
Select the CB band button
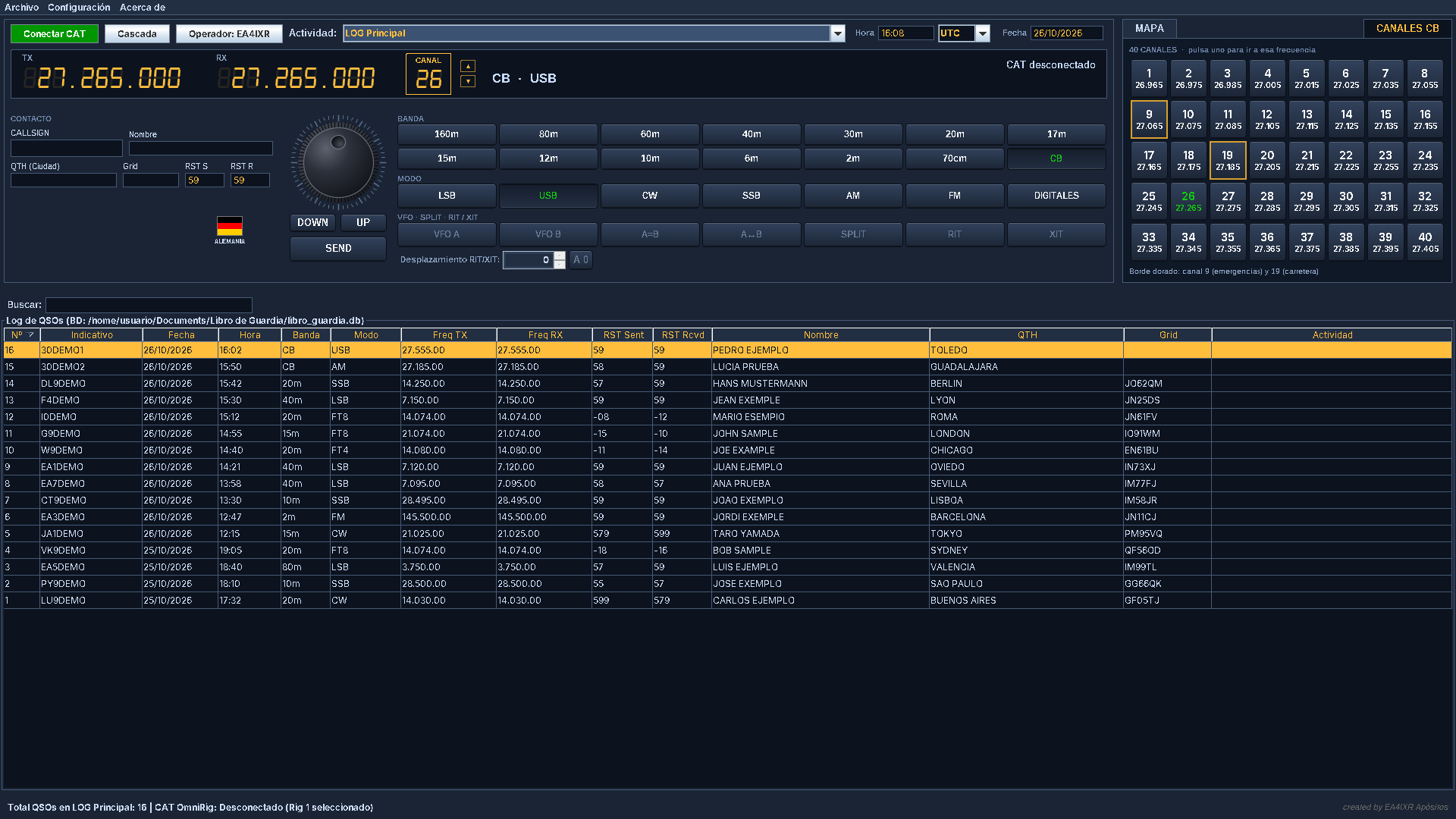pyautogui.click(x=1056, y=158)
